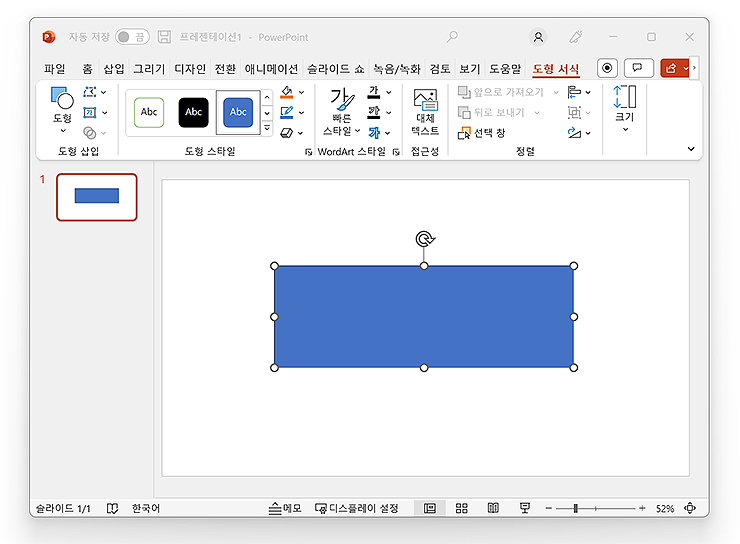Image resolution: width=740 pixels, height=544 pixels.
Task: Switch to 그리기 tab
Action: click(149, 69)
